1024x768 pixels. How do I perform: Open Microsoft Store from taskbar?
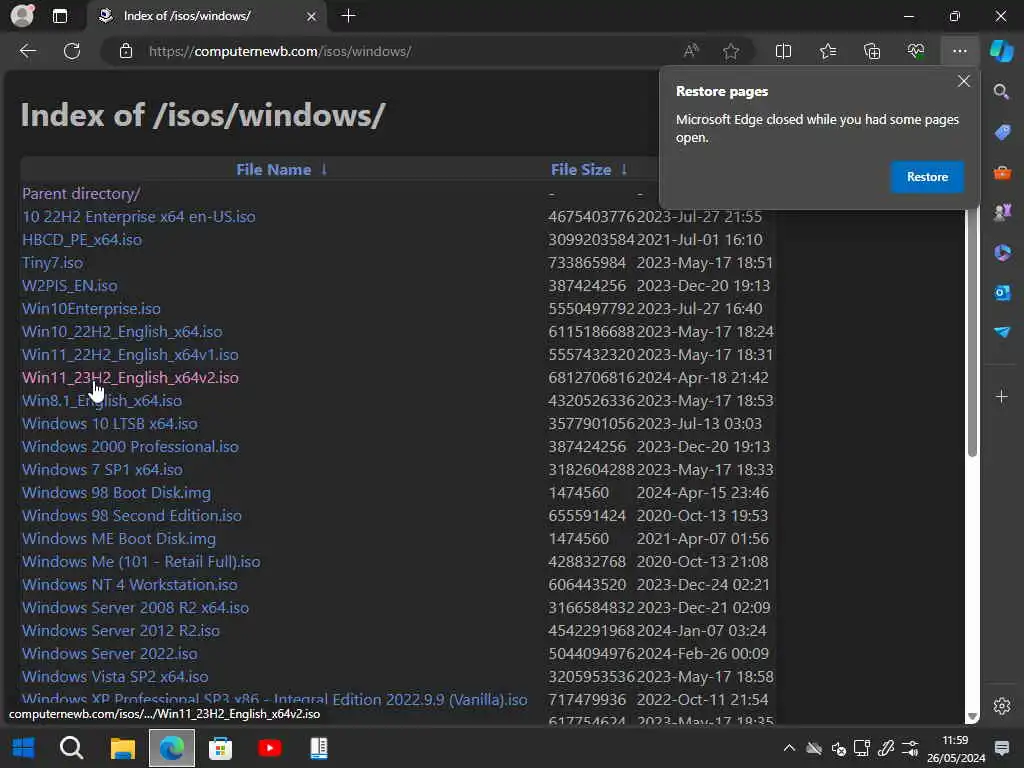tap(220, 748)
